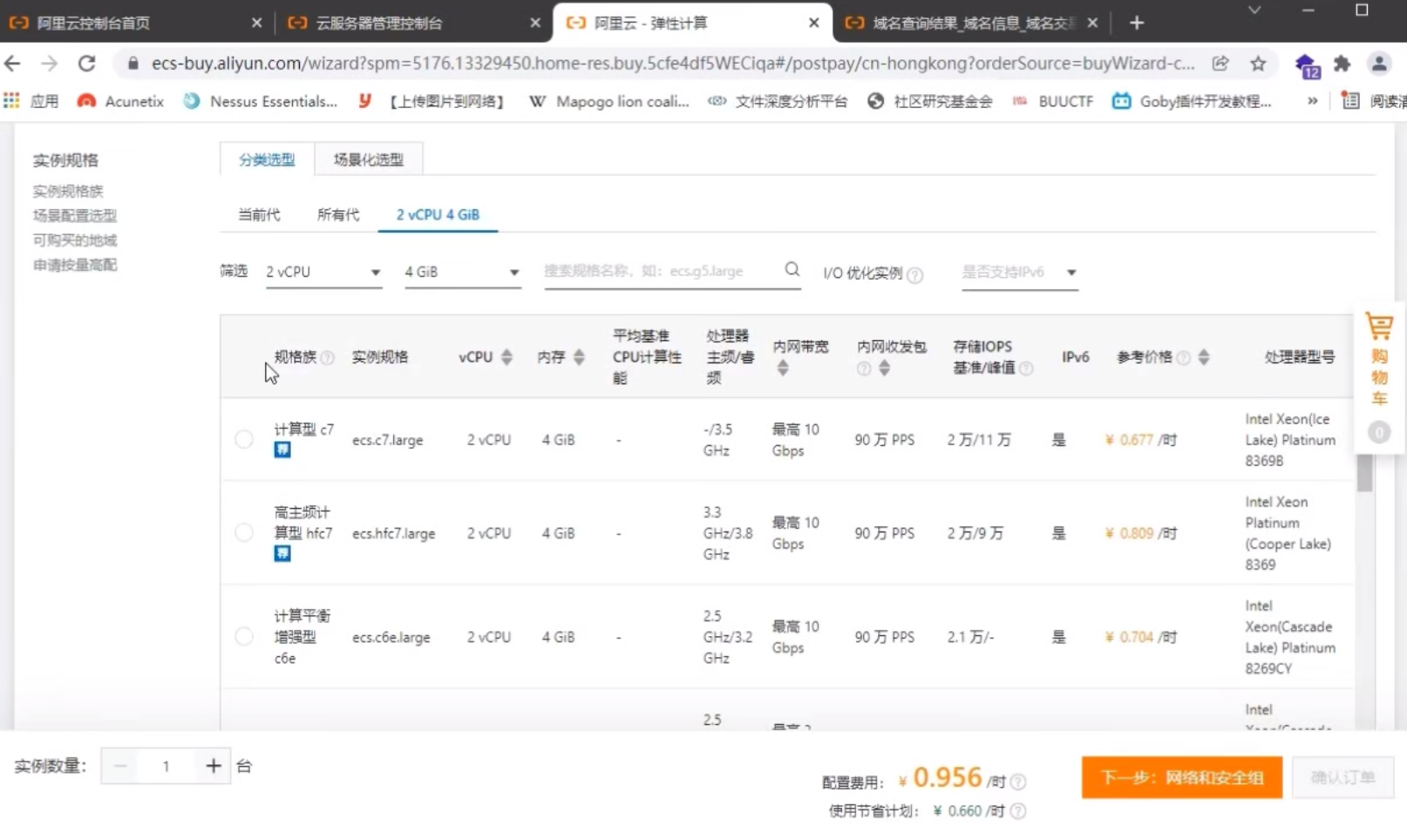Click 下一步: 网络和安全组 button
The image size is (1407, 840).
pyautogui.click(x=1181, y=777)
